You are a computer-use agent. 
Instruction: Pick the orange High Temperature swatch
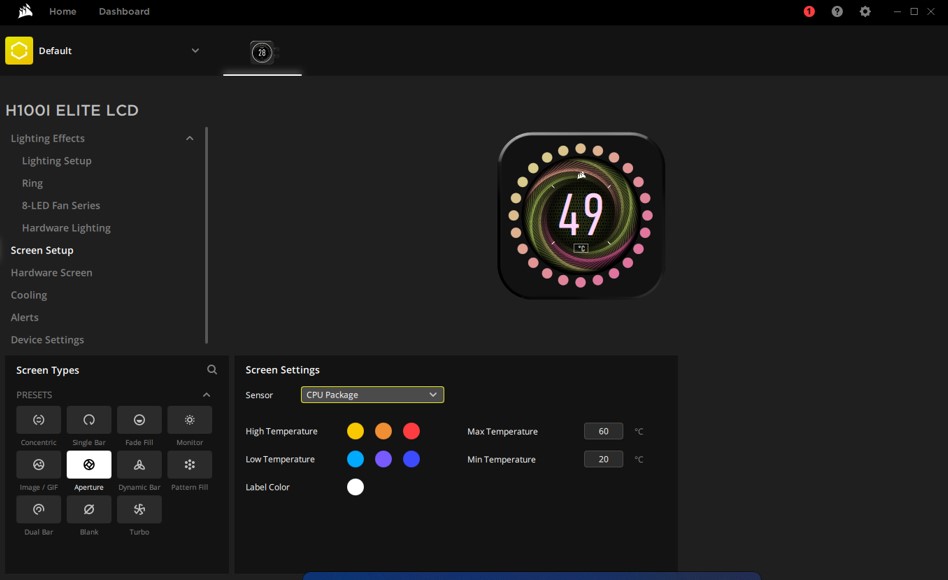[x=383, y=431]
